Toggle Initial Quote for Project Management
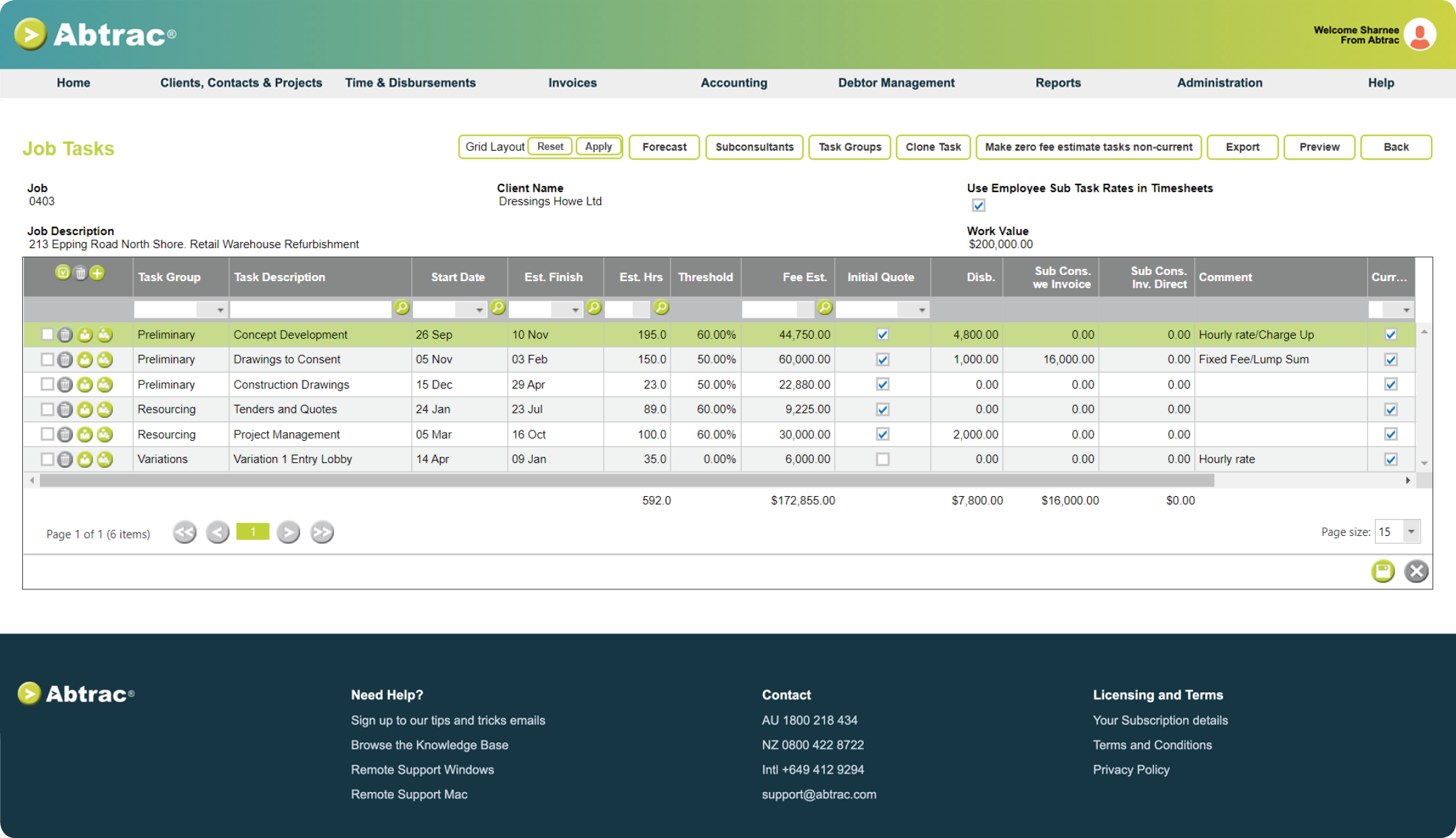 click(x=883, y=435)
